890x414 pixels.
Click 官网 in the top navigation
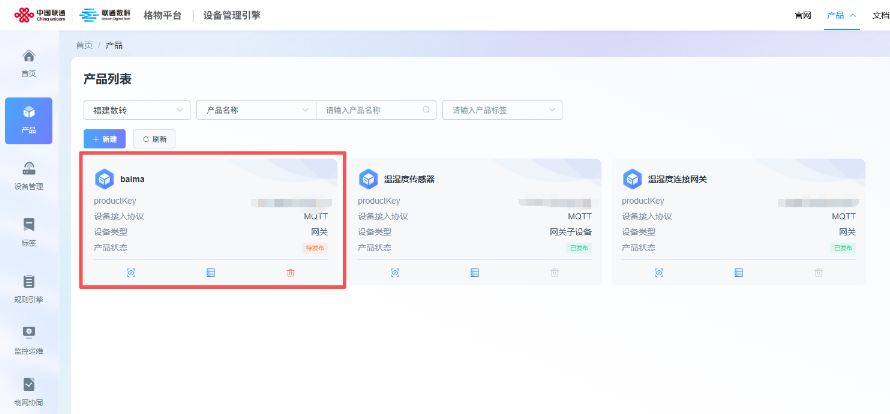[x=802, y=16]
